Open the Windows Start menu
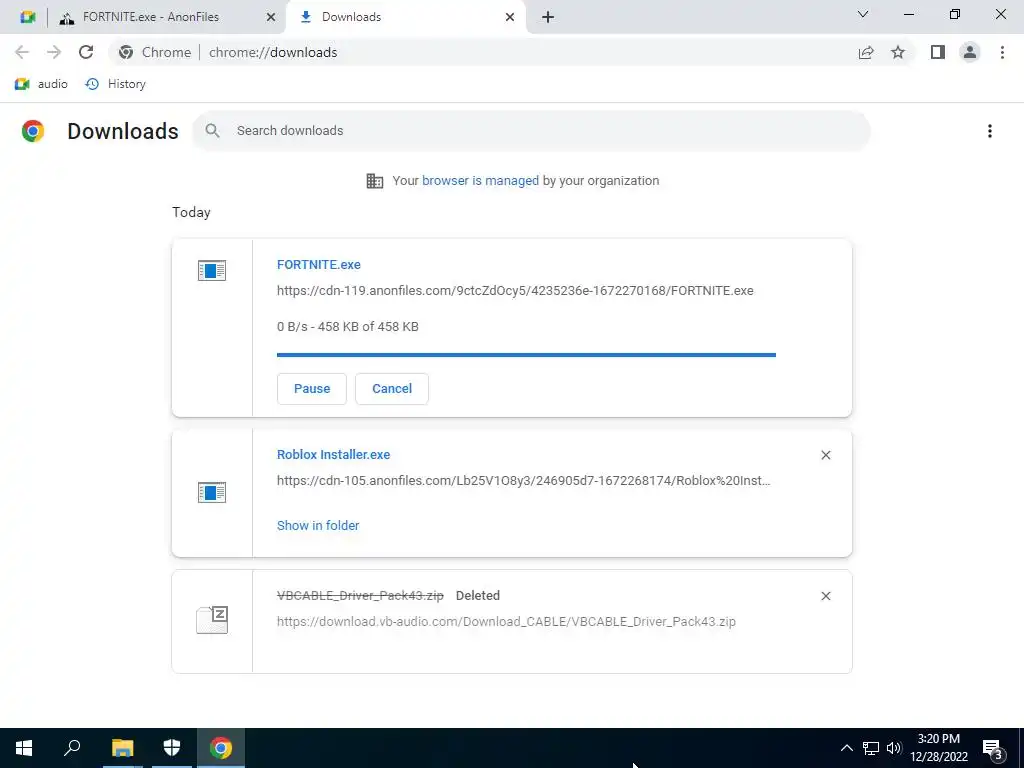 coord(24,748)
